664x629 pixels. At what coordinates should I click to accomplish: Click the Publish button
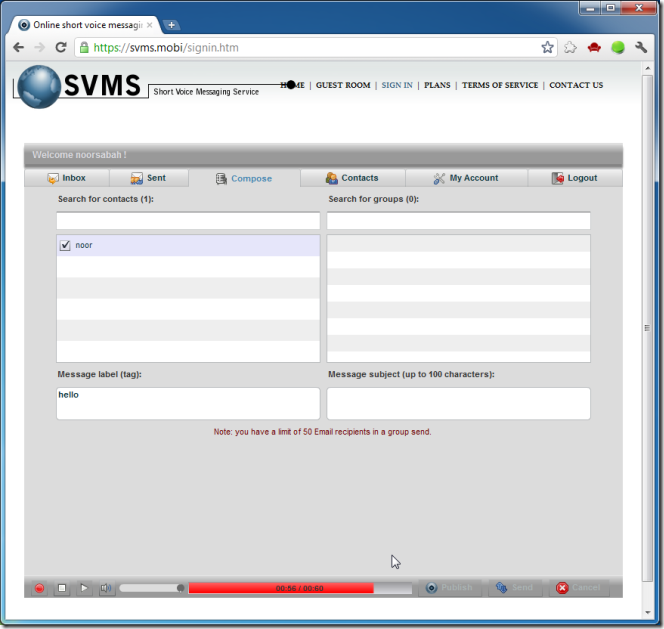[x=450, y=587]
